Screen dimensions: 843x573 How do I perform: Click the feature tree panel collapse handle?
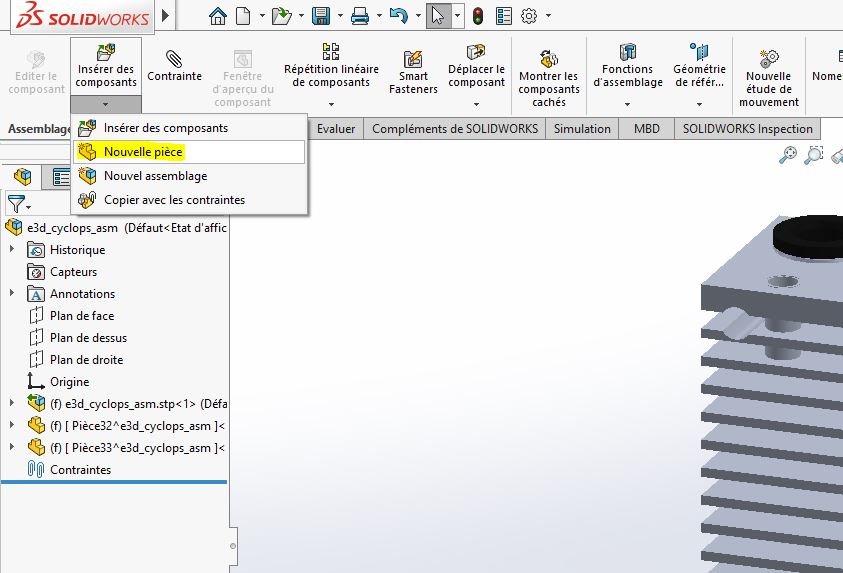click(x=232, y=546)
